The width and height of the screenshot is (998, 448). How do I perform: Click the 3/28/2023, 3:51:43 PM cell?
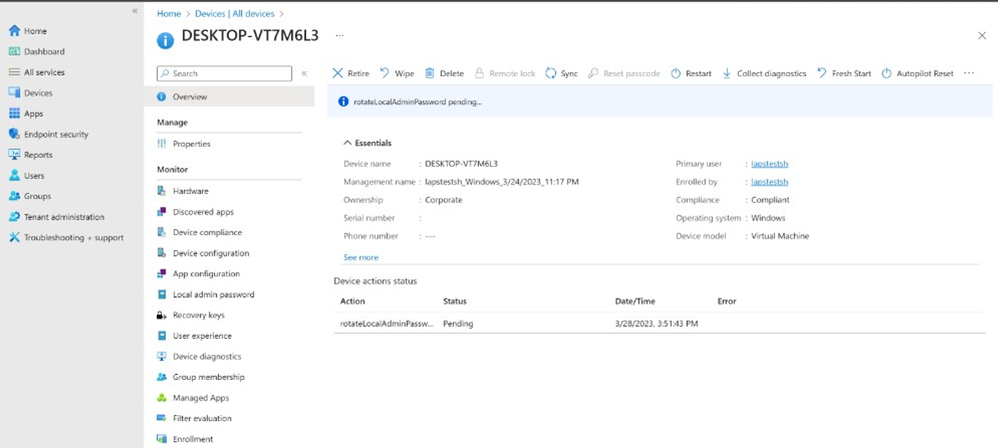[656, 324]
